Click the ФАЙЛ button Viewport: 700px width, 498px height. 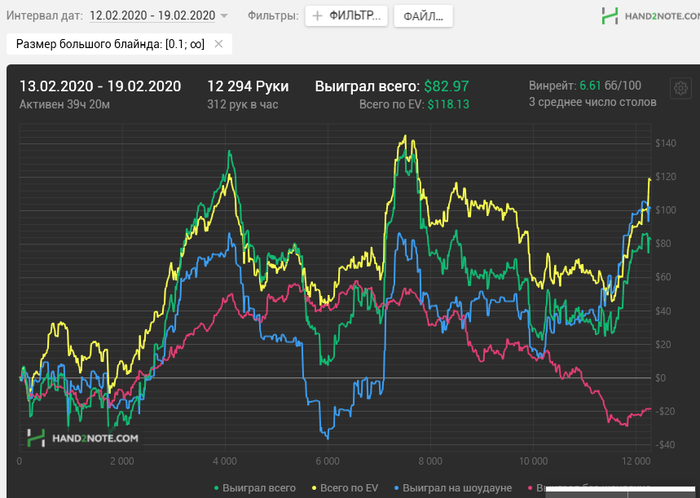423,17
